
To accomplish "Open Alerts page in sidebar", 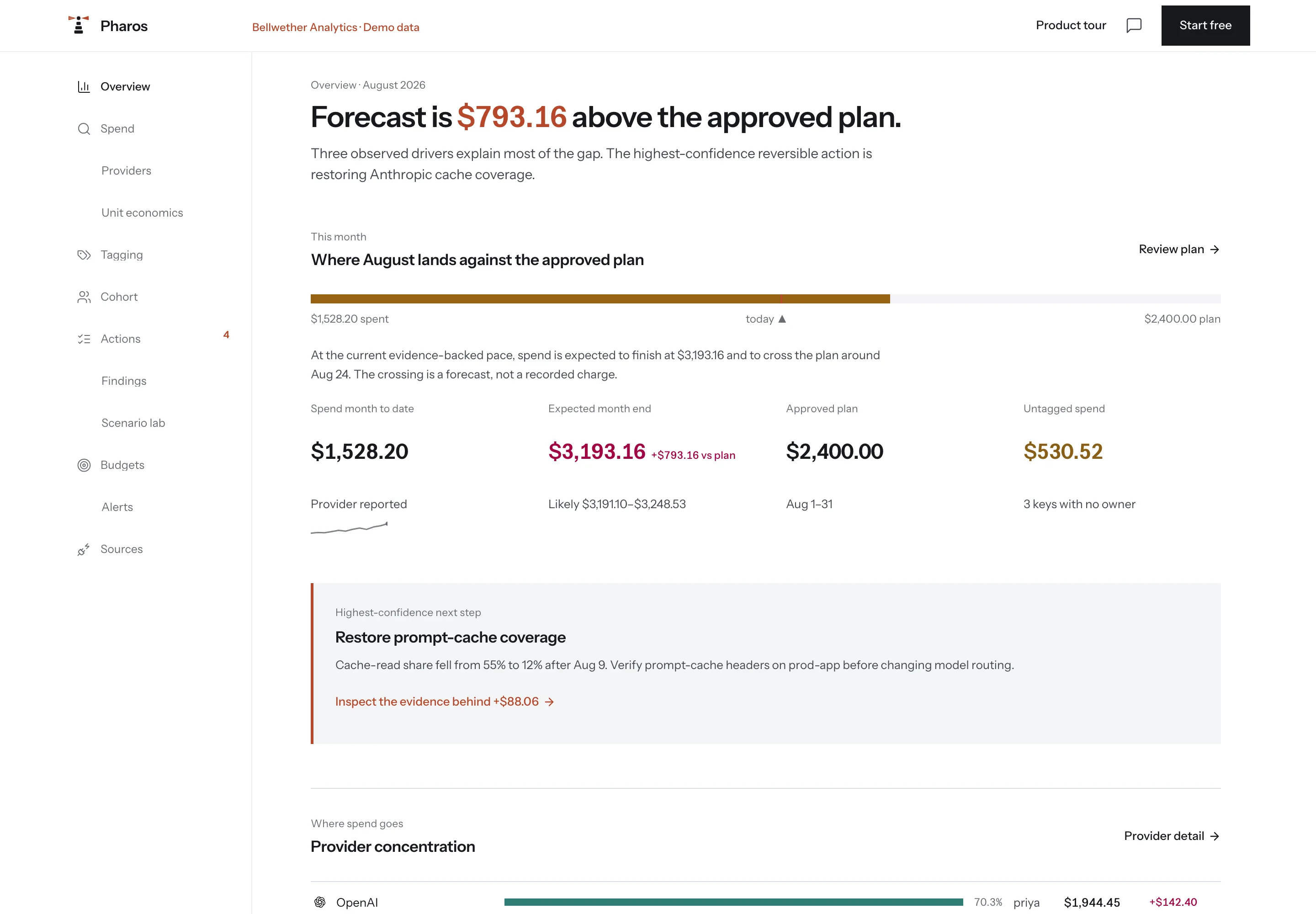I will pyautogui.click(x=117, y=507).
